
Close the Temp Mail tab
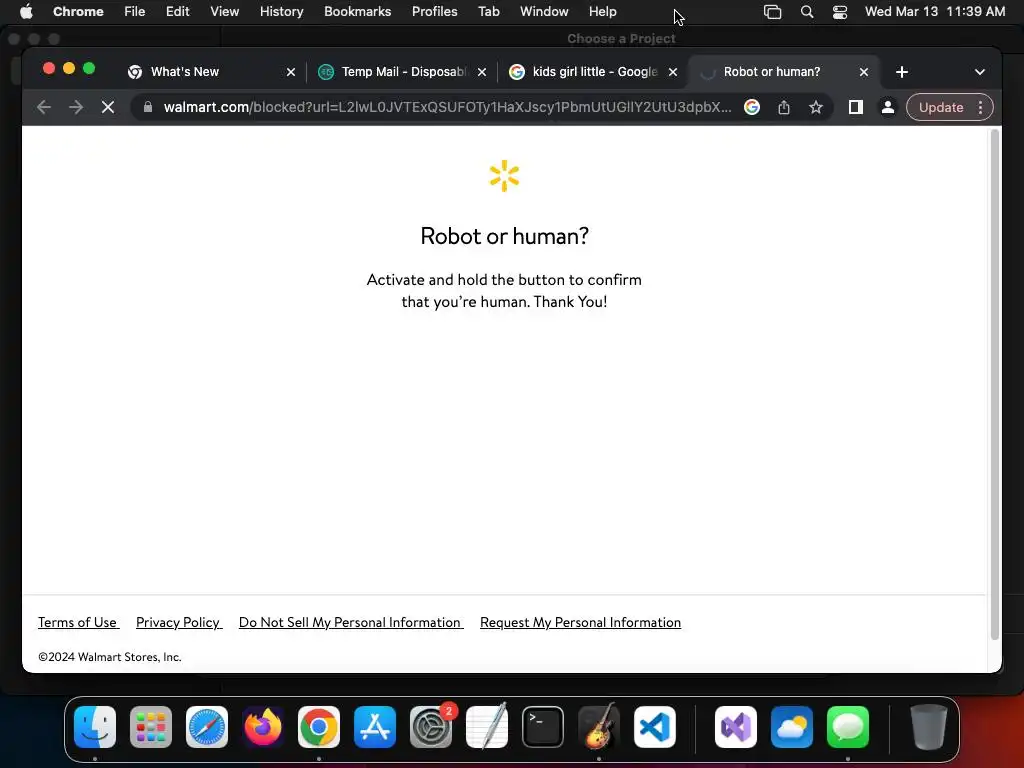[482, 72]
